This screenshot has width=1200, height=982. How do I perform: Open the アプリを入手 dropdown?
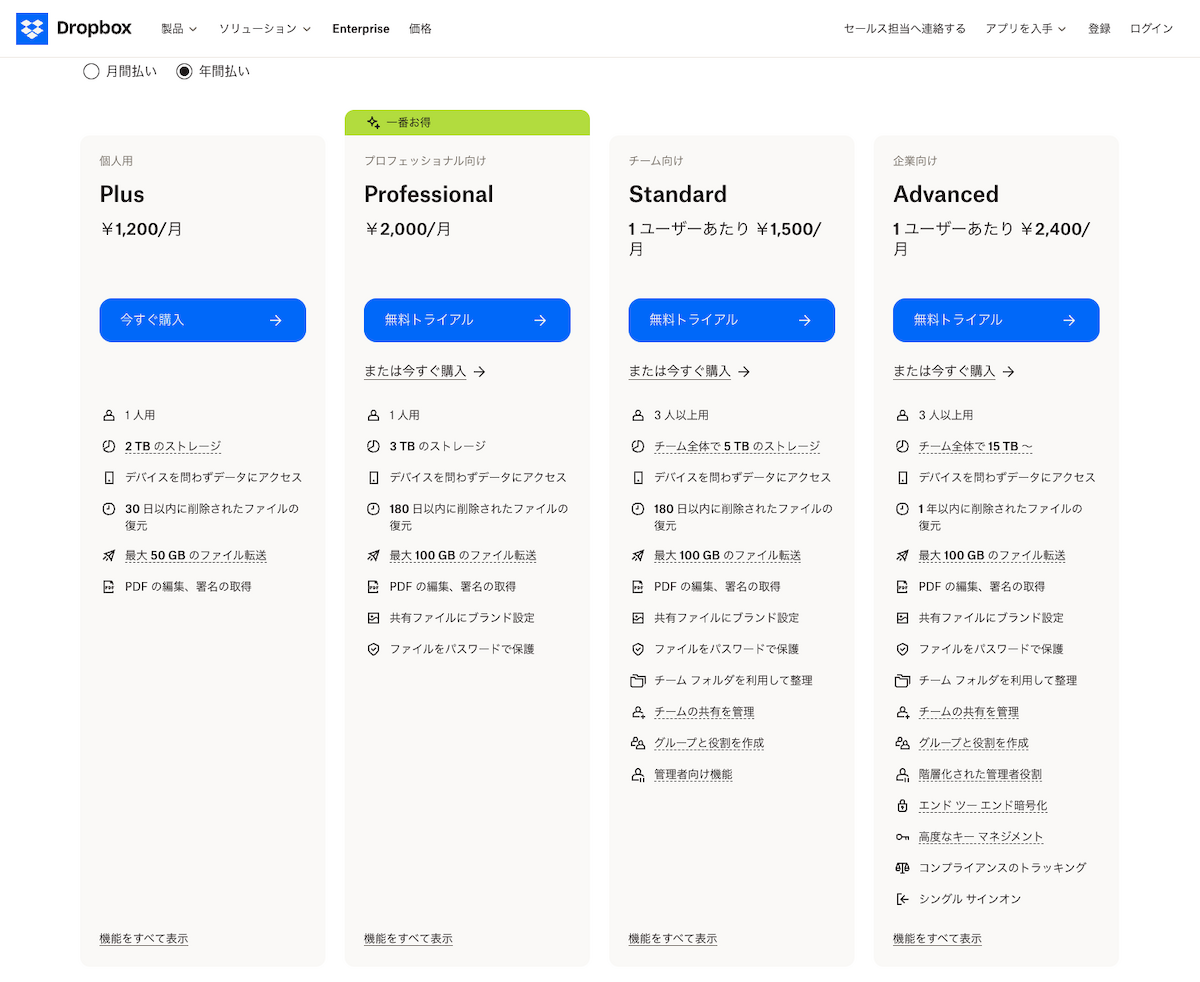pos(1025,29)
